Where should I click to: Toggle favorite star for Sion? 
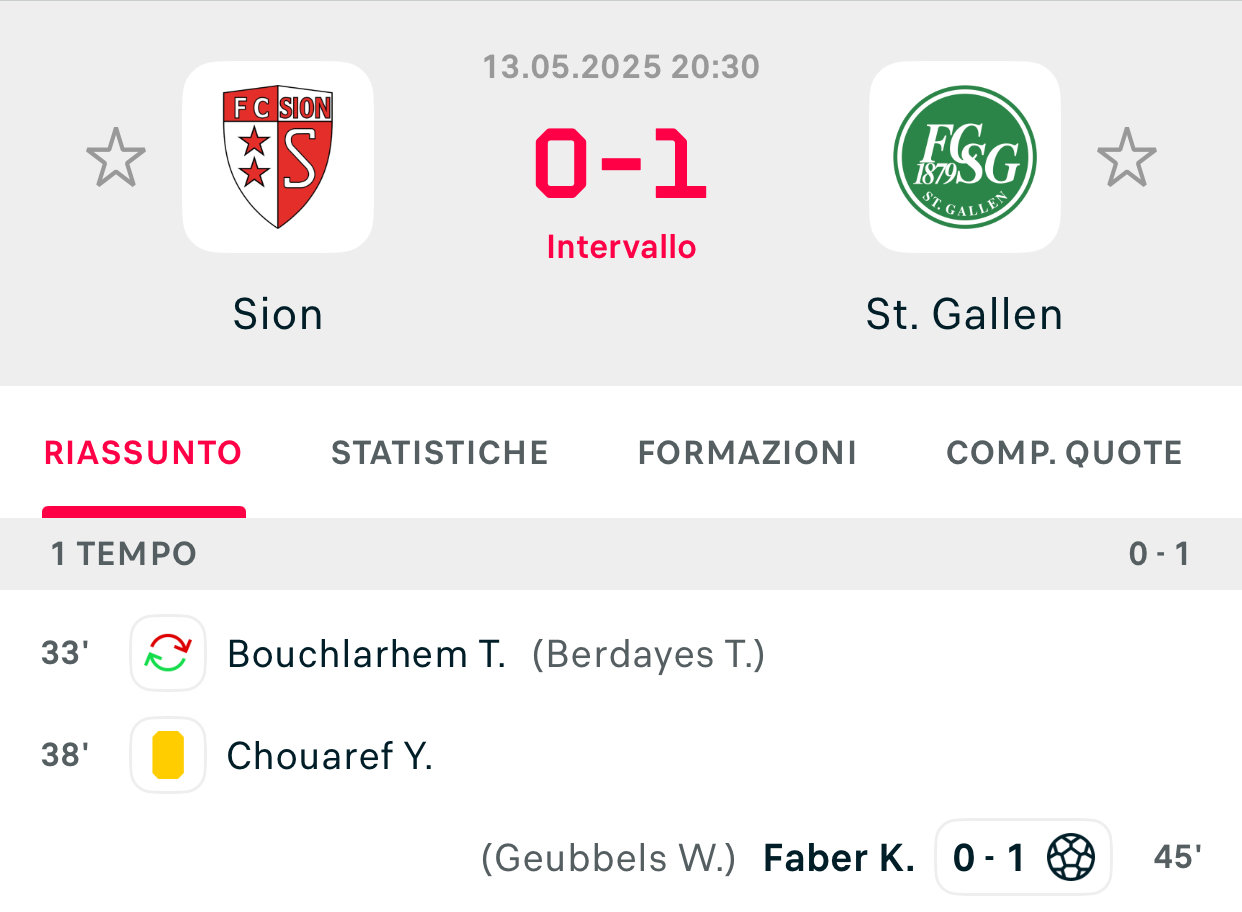pyautogui.click(x=116, y=157)
